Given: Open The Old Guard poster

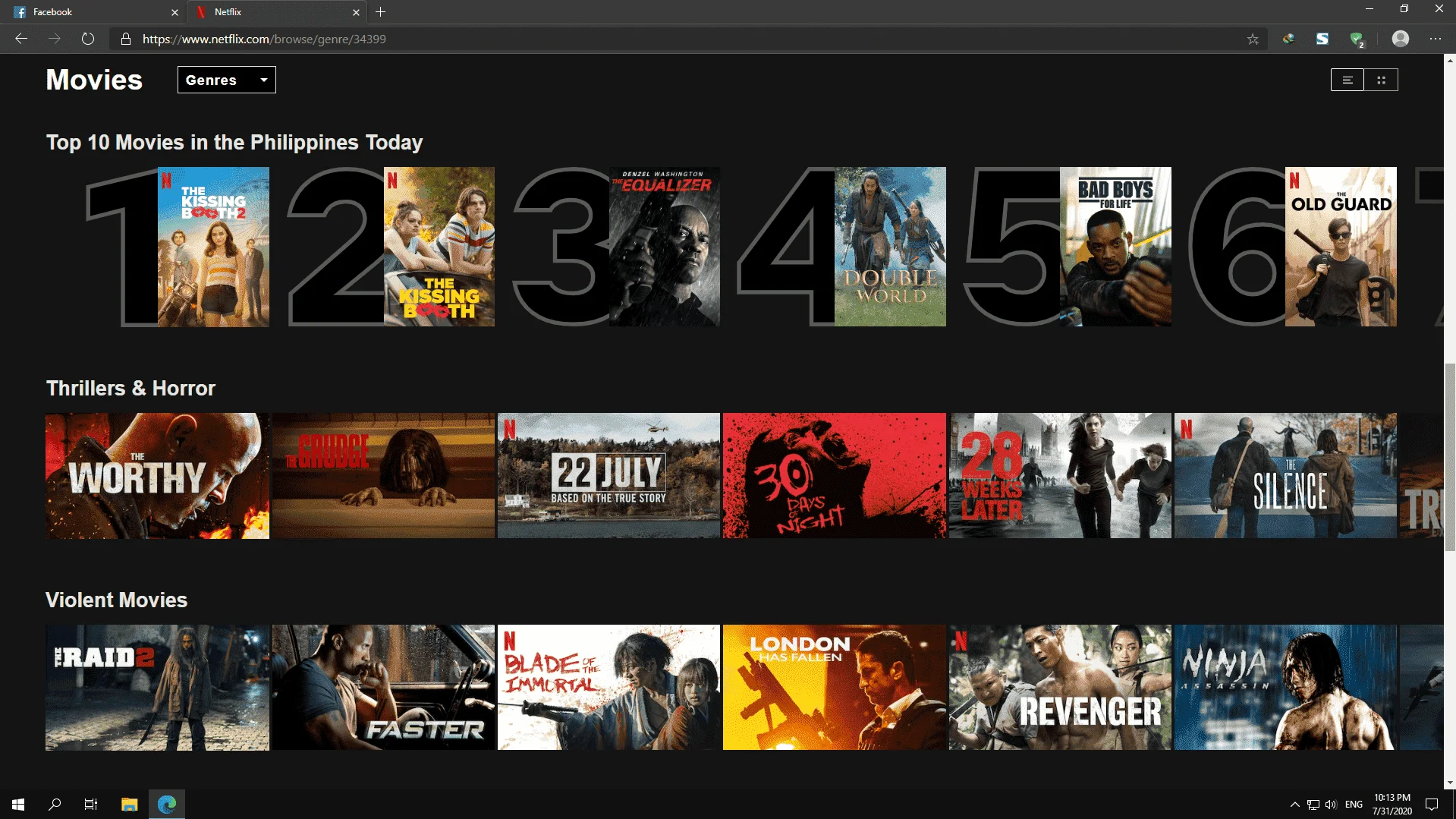Looking at the screenshot, I should (1341, 247).
